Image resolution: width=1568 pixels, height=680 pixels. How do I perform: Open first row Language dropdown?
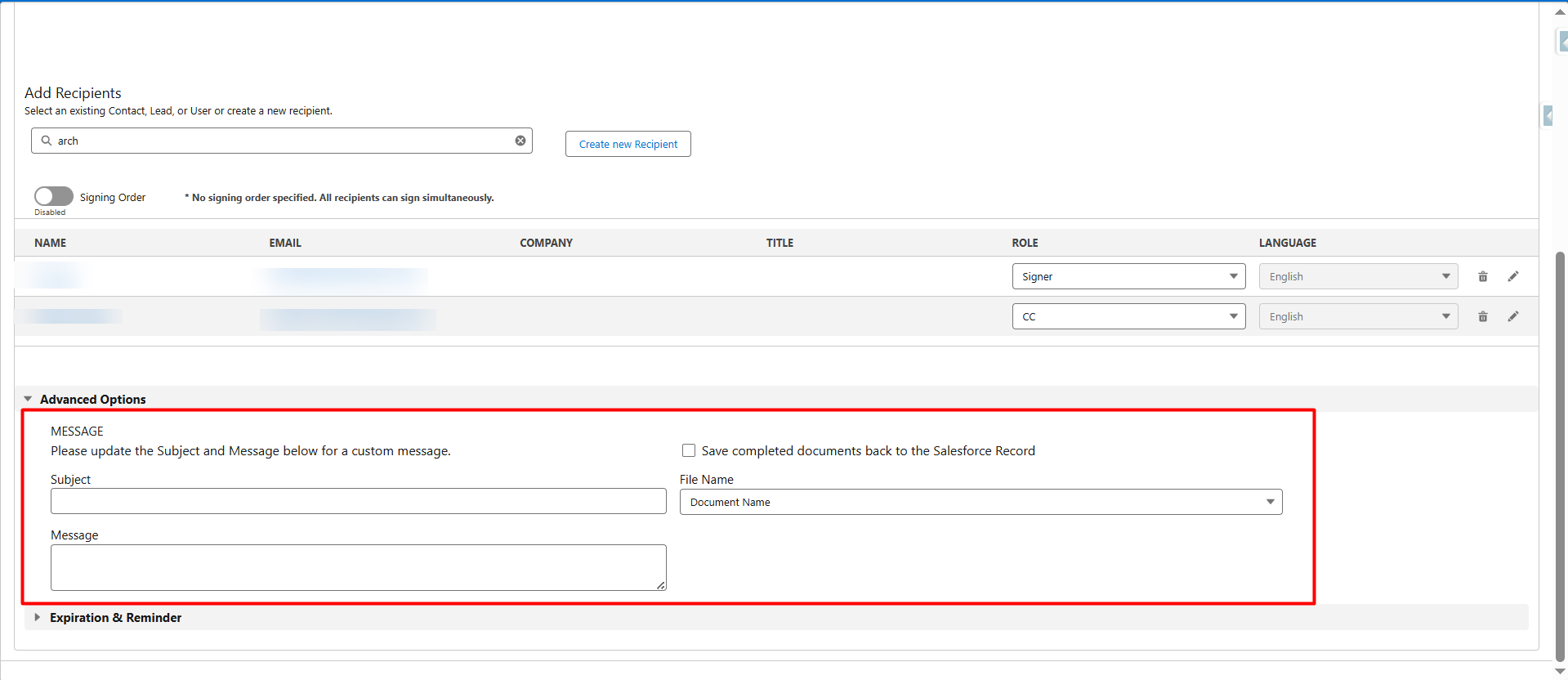1358,276
